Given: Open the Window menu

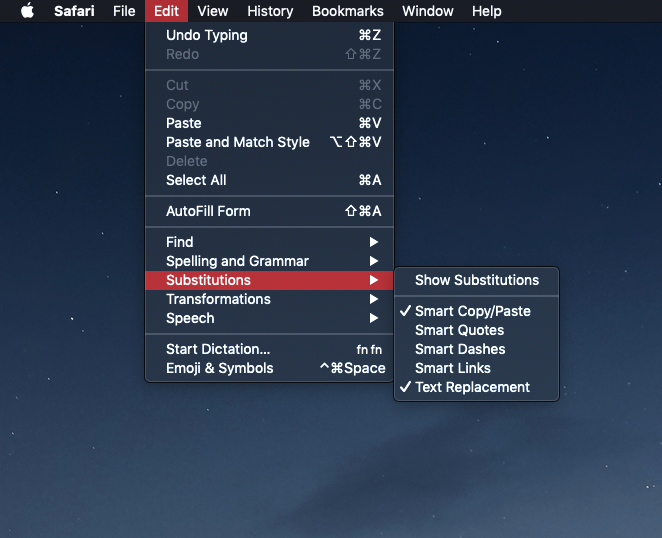Looking at the screenshot, I should [428, 11].
